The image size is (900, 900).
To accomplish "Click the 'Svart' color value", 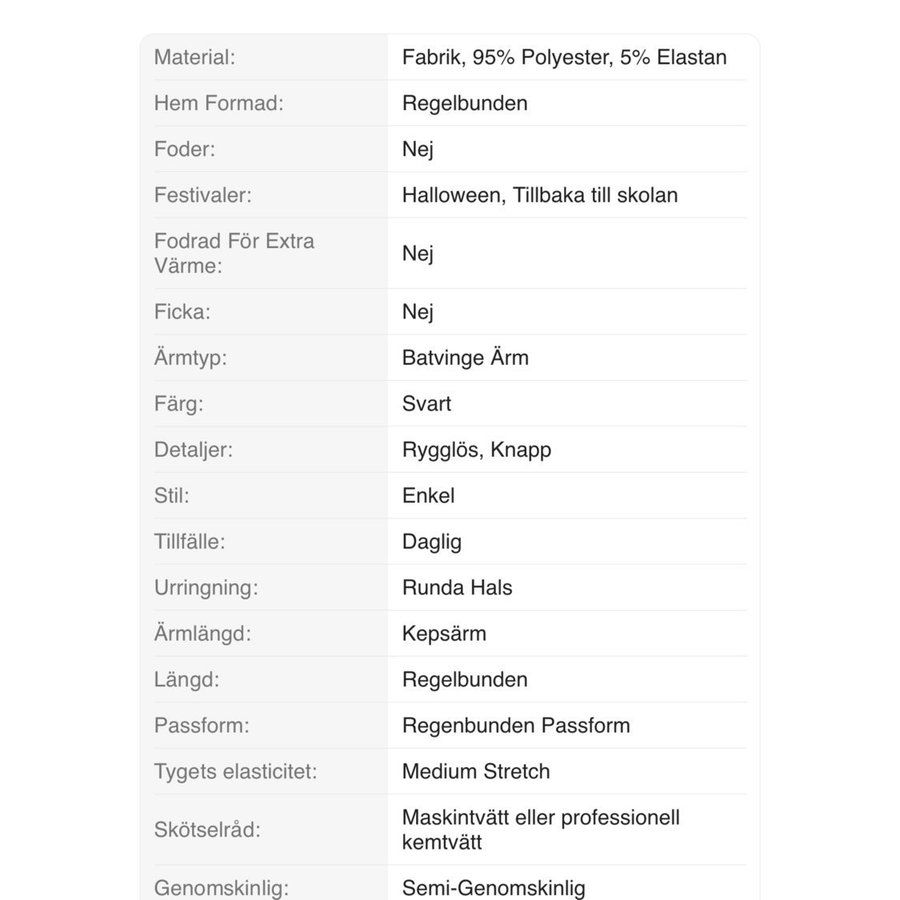I will [427, 404].
